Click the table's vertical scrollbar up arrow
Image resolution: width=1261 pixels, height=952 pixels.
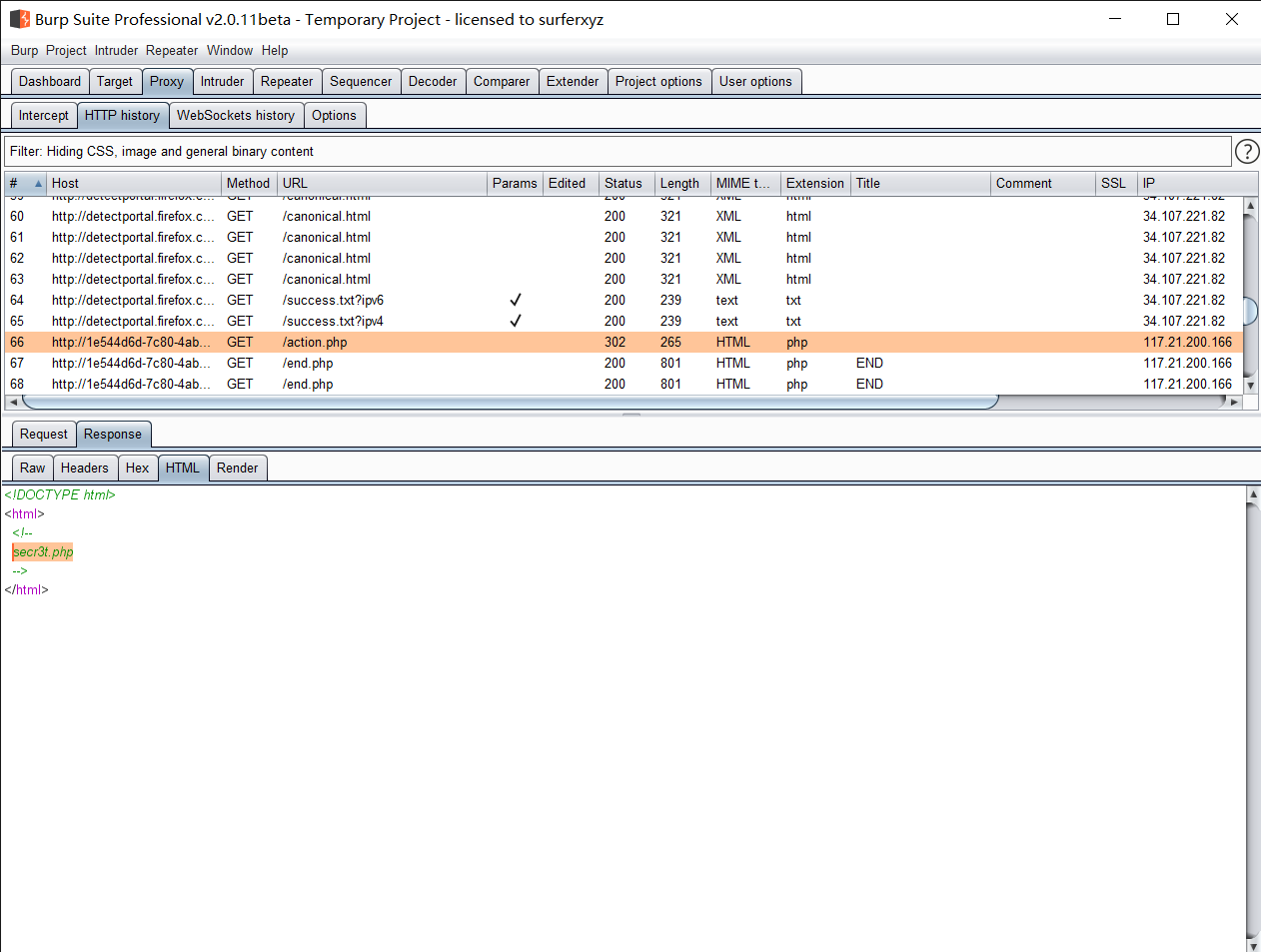coord(1250,206)
